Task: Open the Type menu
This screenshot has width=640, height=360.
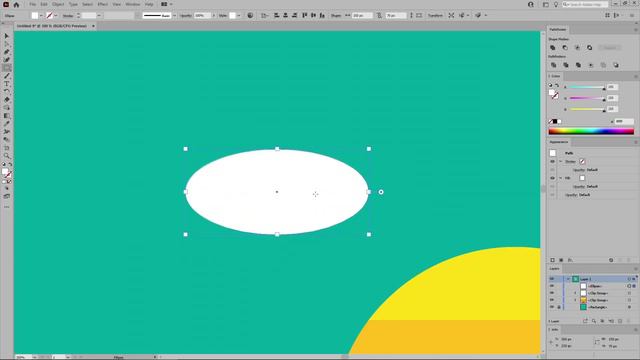Action: 73,4
